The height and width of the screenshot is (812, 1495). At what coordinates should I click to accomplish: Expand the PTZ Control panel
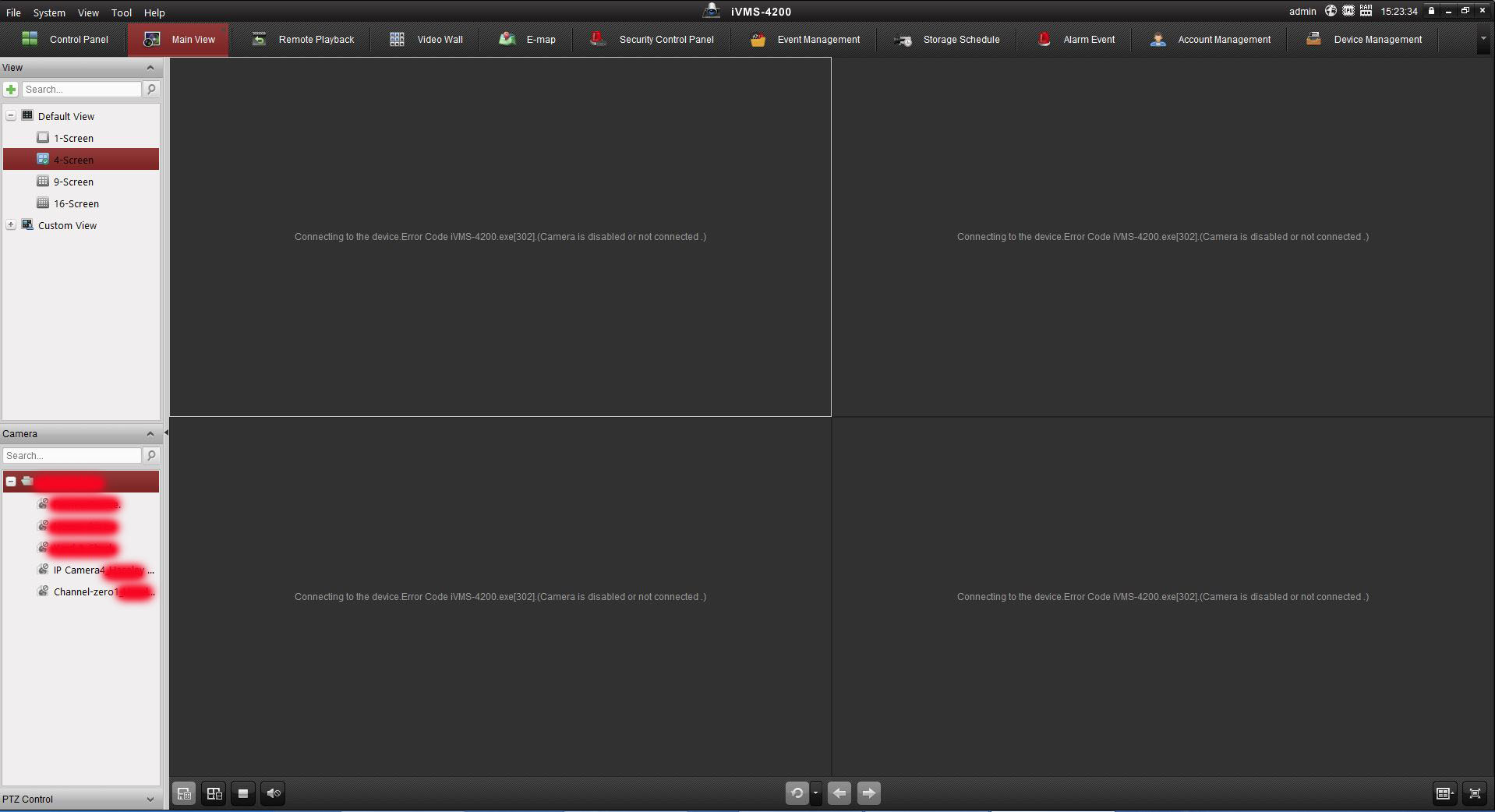coord(150,799)
